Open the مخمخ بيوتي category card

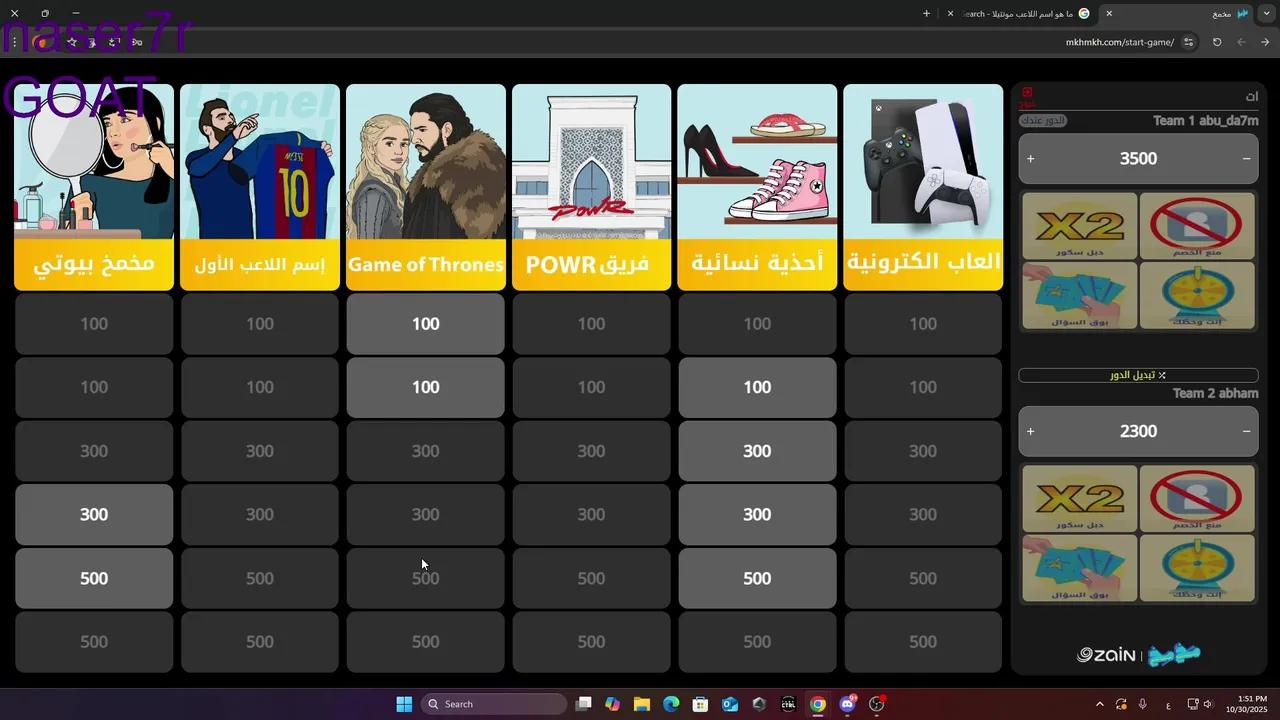(x=94, y=187)
